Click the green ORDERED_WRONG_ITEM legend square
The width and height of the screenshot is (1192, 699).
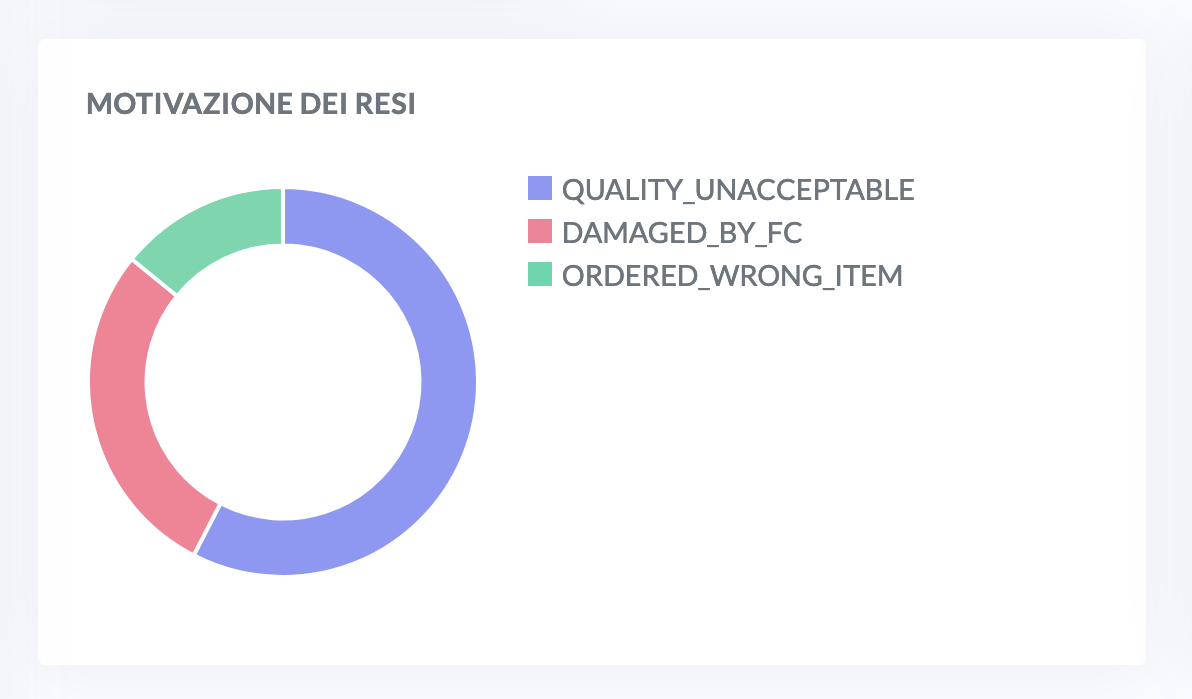[x=540, y=274]
